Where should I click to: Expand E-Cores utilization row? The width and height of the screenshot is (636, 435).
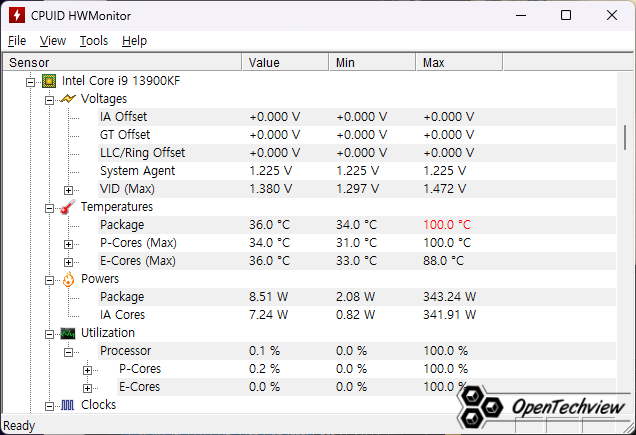point(88,388)
